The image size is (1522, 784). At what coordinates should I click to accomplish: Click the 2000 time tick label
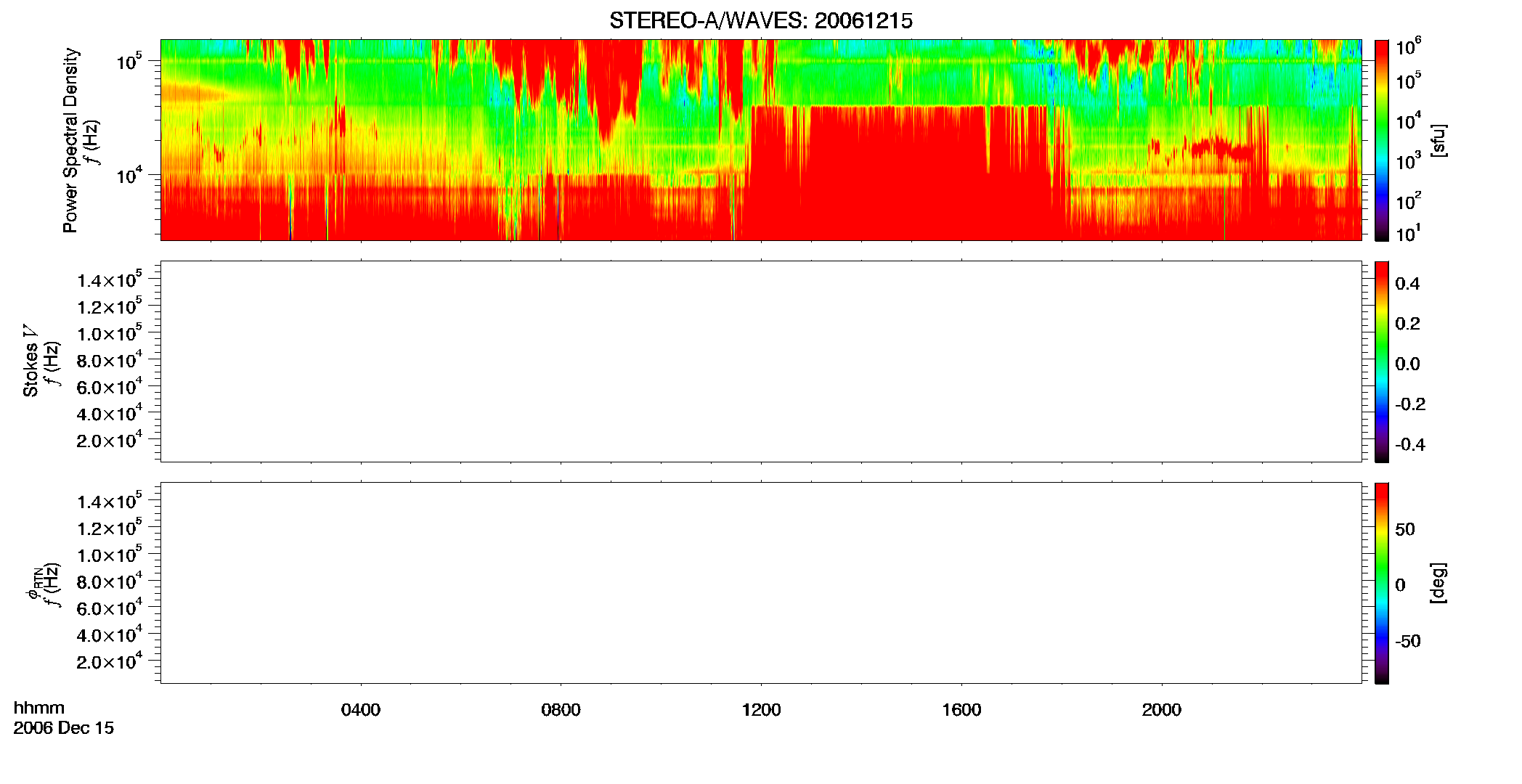tap(1161, 710)
